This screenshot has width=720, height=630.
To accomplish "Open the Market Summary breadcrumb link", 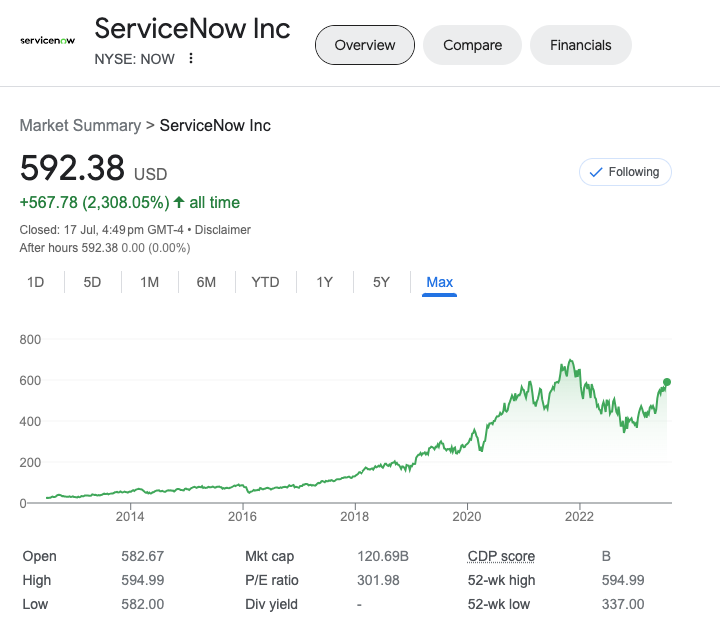I will point(80,125).
